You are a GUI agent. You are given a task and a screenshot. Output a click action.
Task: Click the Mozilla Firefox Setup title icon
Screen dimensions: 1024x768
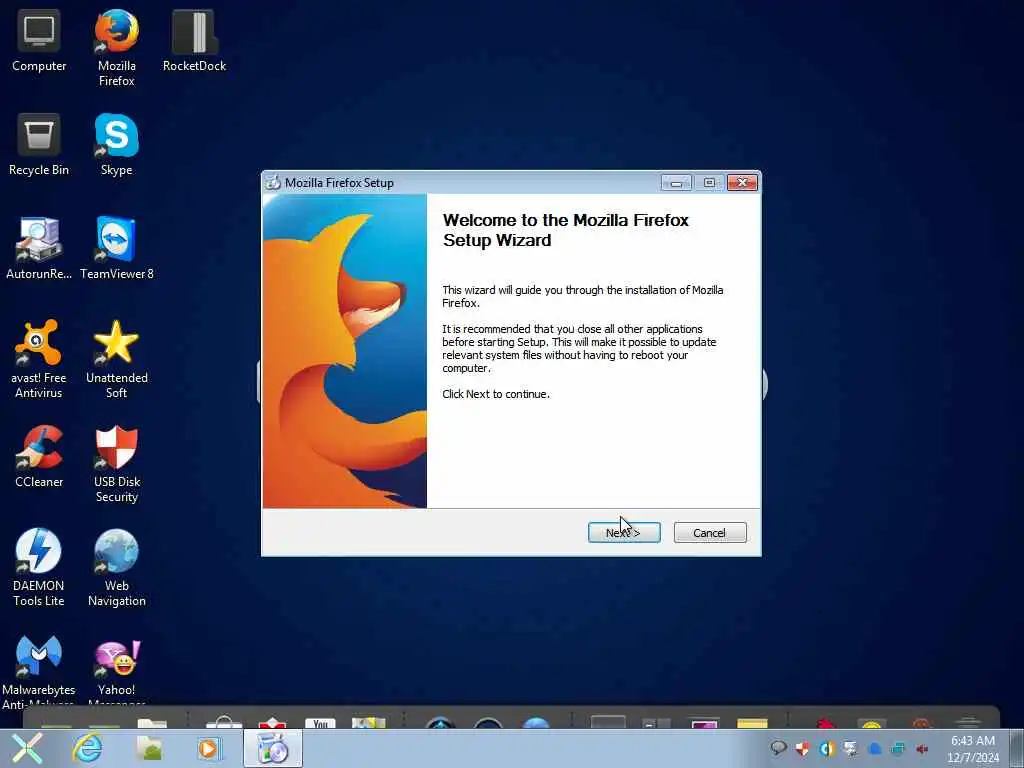point(273,183)
